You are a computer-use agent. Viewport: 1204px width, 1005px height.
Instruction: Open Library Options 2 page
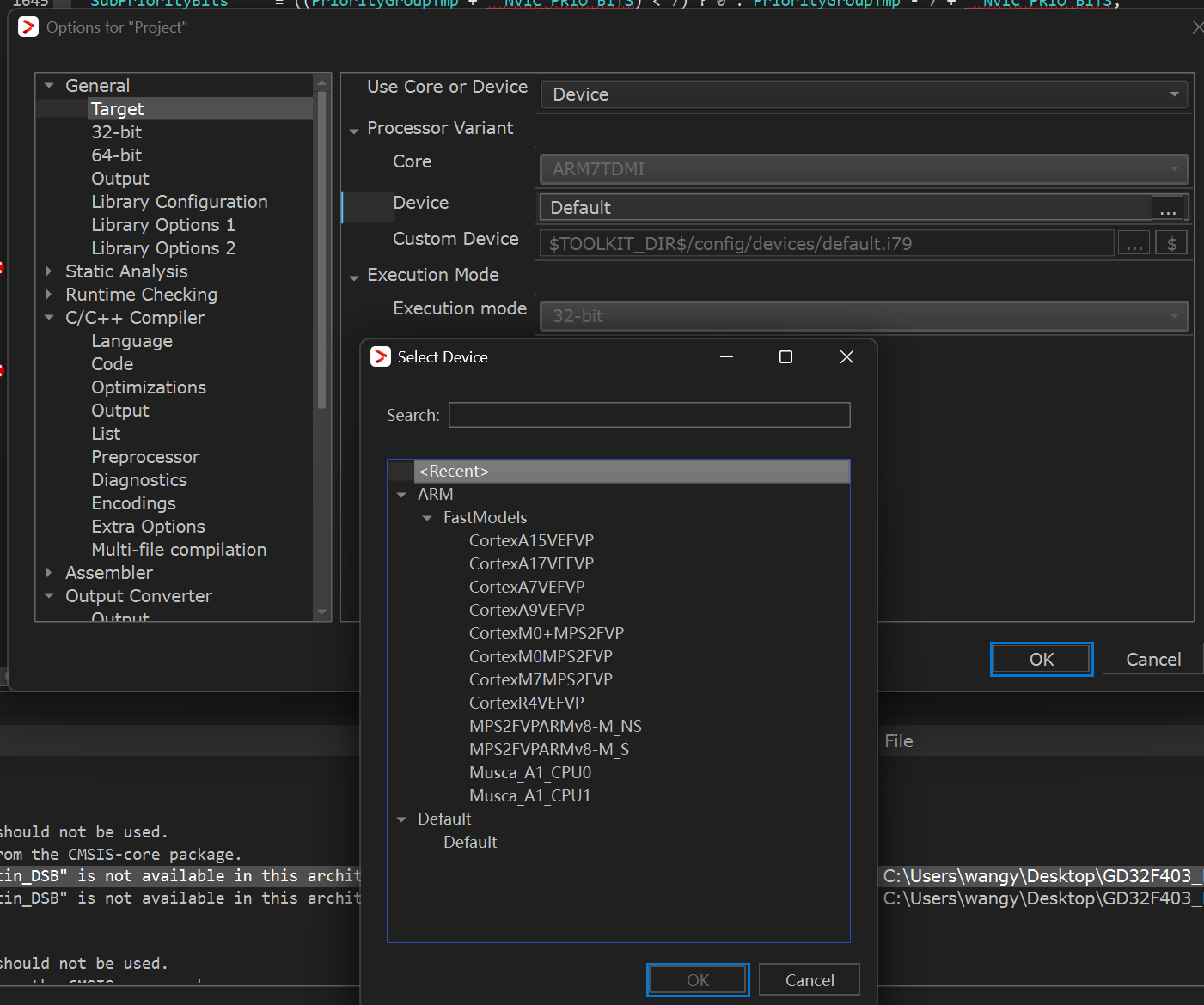(x=163, y=248)
